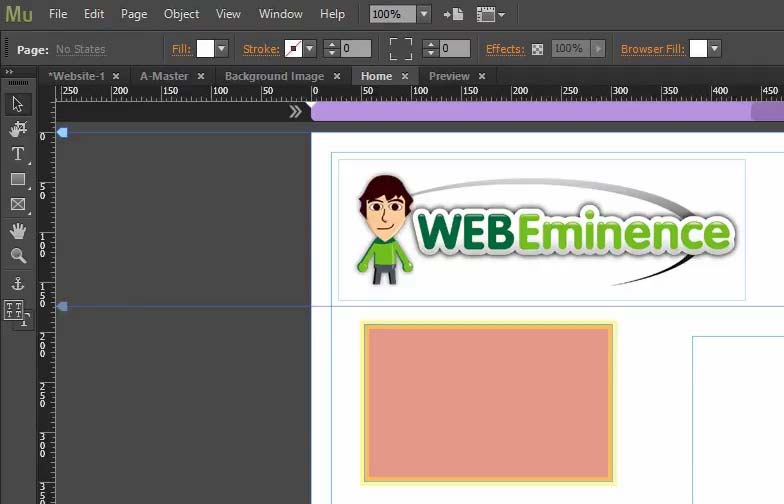
Task: Expand the toolbar double-arrow
Action: (9, 72)
